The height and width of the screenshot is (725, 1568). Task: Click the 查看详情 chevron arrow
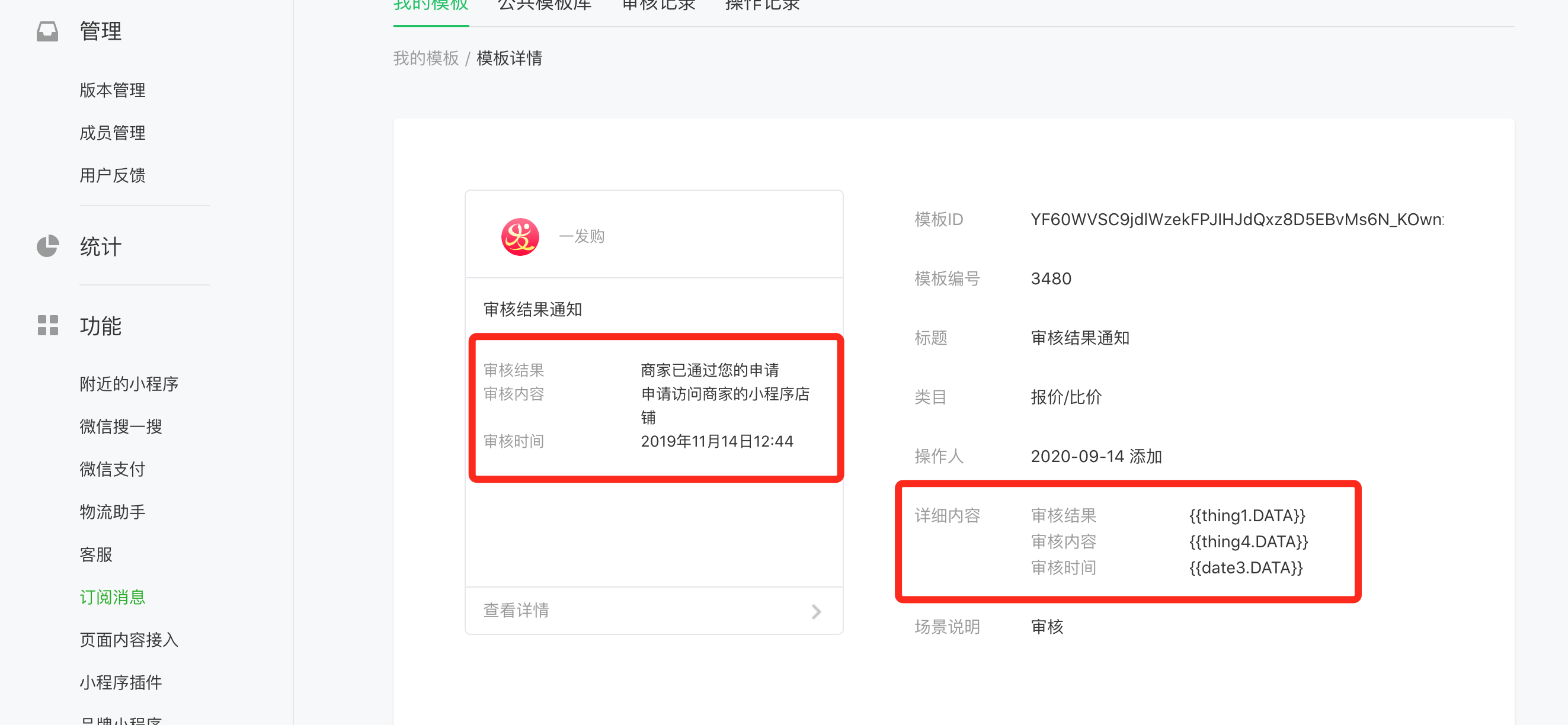(x=815, y=611)
